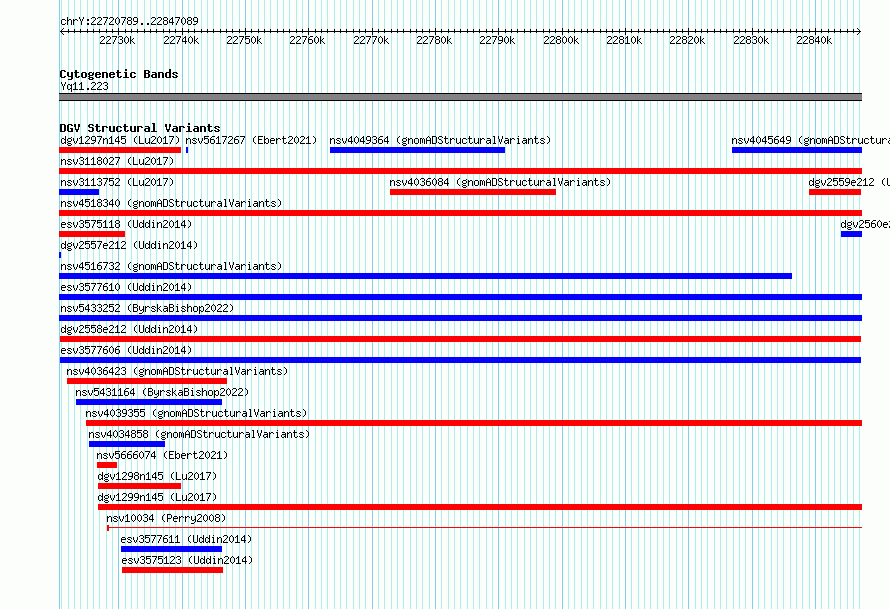Click the red bar under esv3575118
Image resolution: width=890 pixels, height=609 pixels.
92,234
